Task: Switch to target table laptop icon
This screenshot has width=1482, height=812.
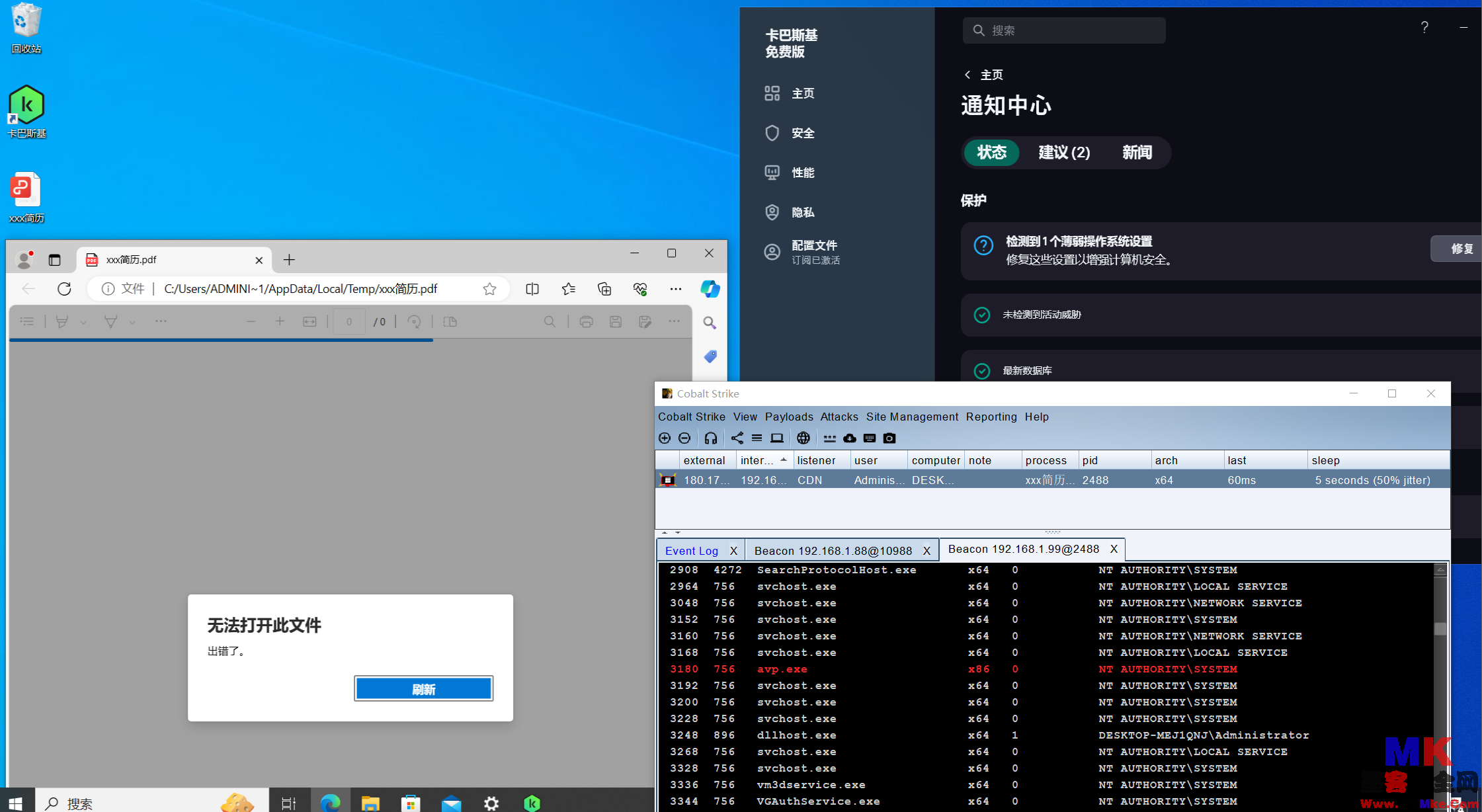Action: [x=777, y=438]
